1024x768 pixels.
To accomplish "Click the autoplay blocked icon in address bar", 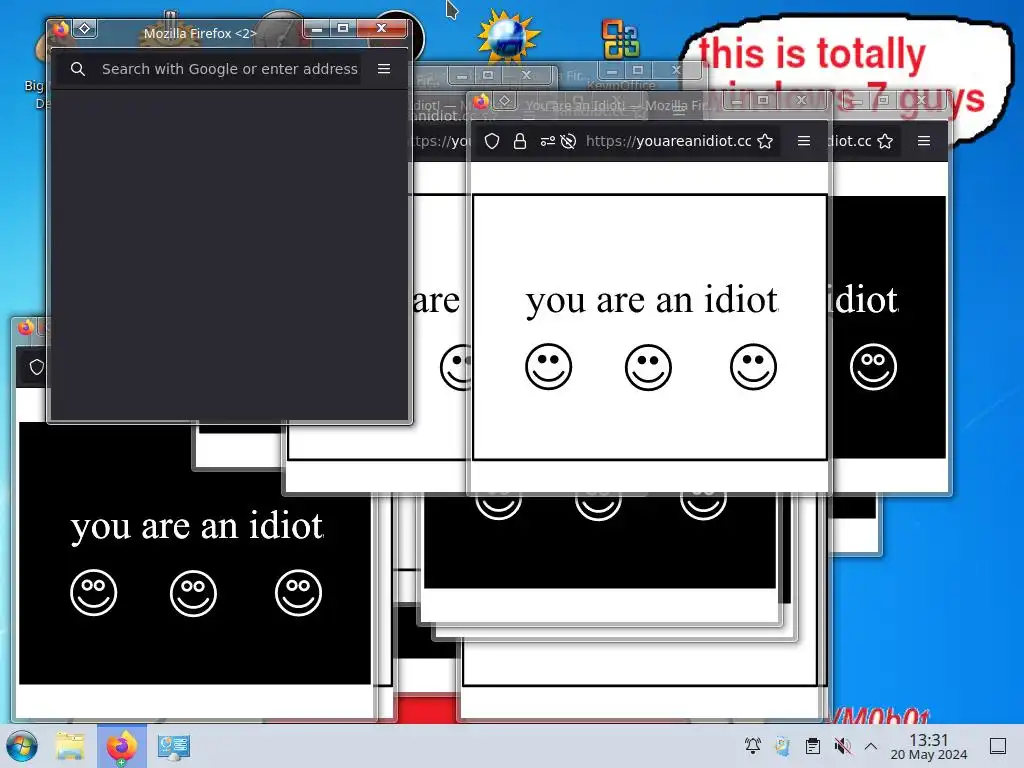I will (568, 141).
